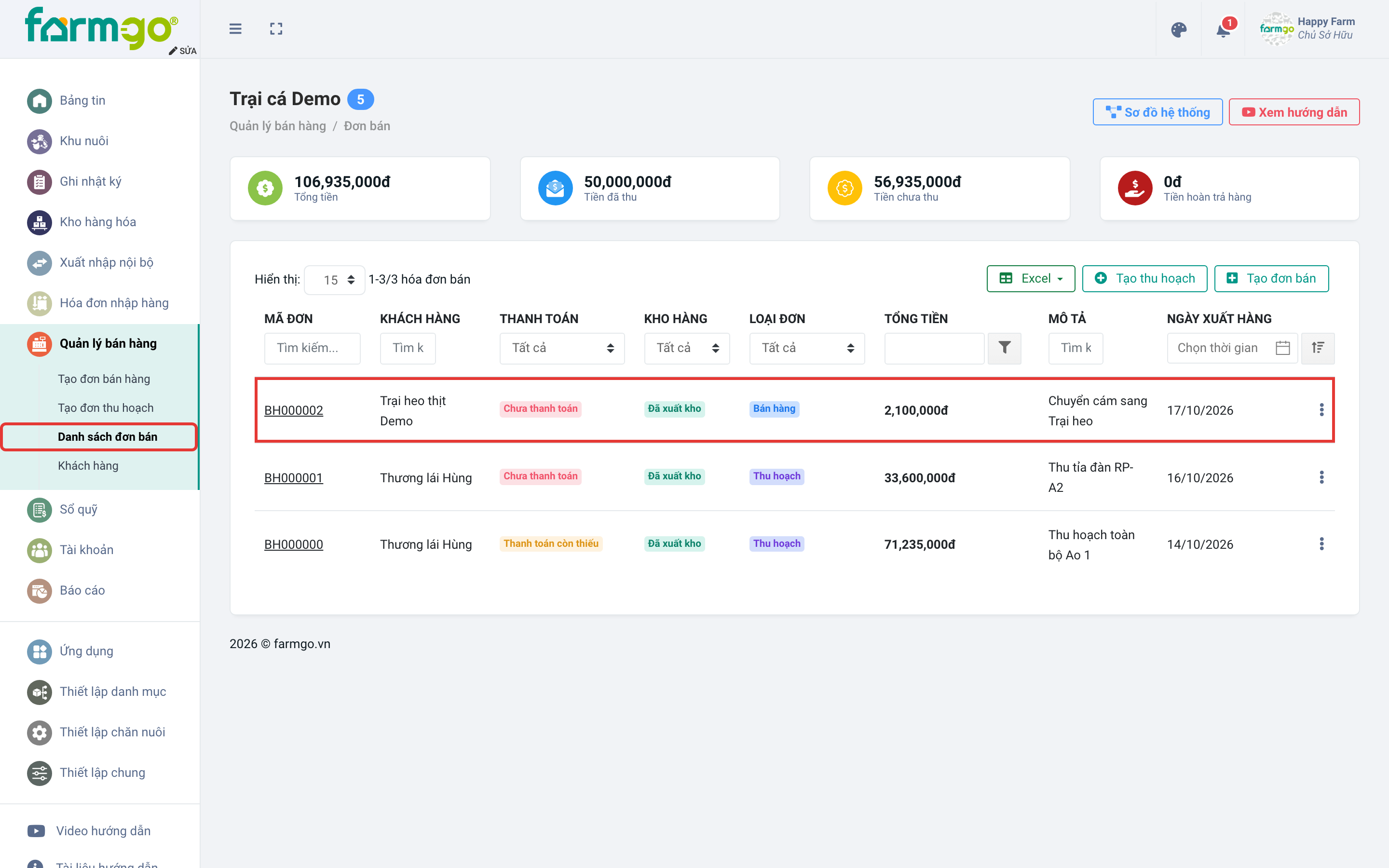Screen dimensions: 1389x868
Task: Open order link BH000000
Action: 293,544
